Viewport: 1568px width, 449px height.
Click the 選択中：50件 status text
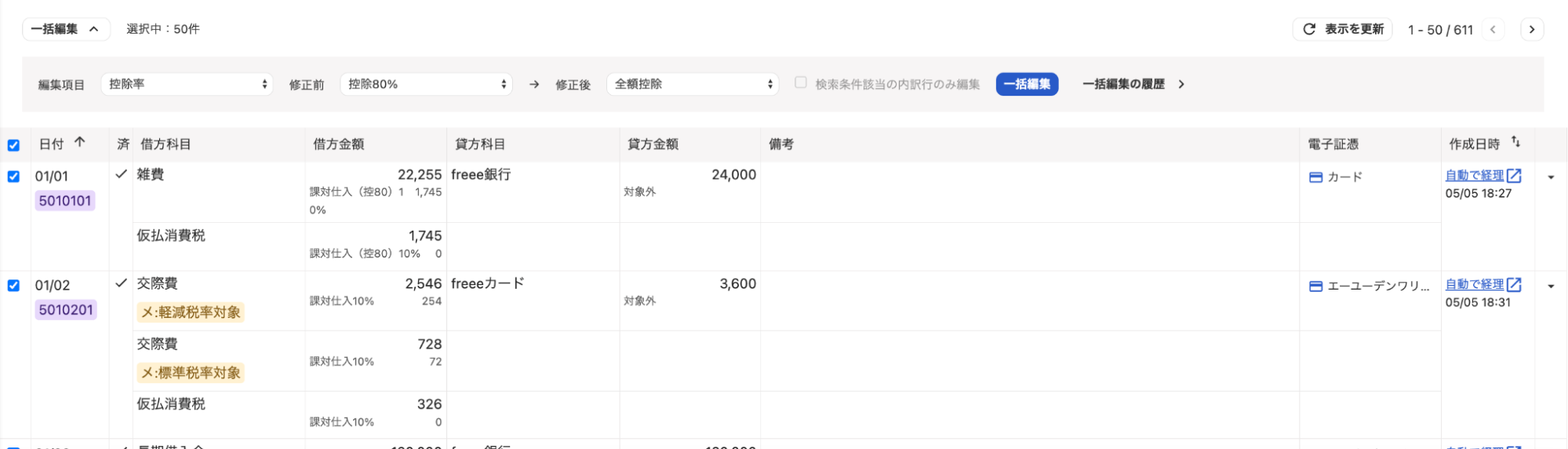(x=163, y=29)
